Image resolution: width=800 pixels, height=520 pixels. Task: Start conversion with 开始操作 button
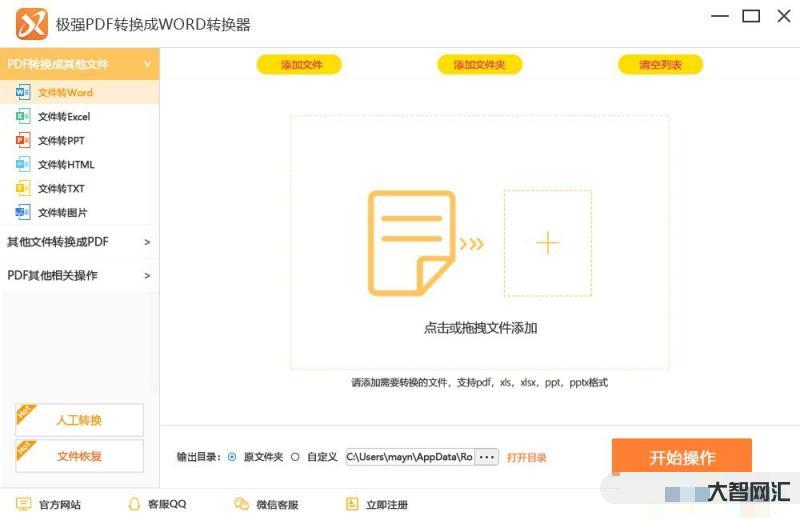pyautogui.click(x=682, y=457)
